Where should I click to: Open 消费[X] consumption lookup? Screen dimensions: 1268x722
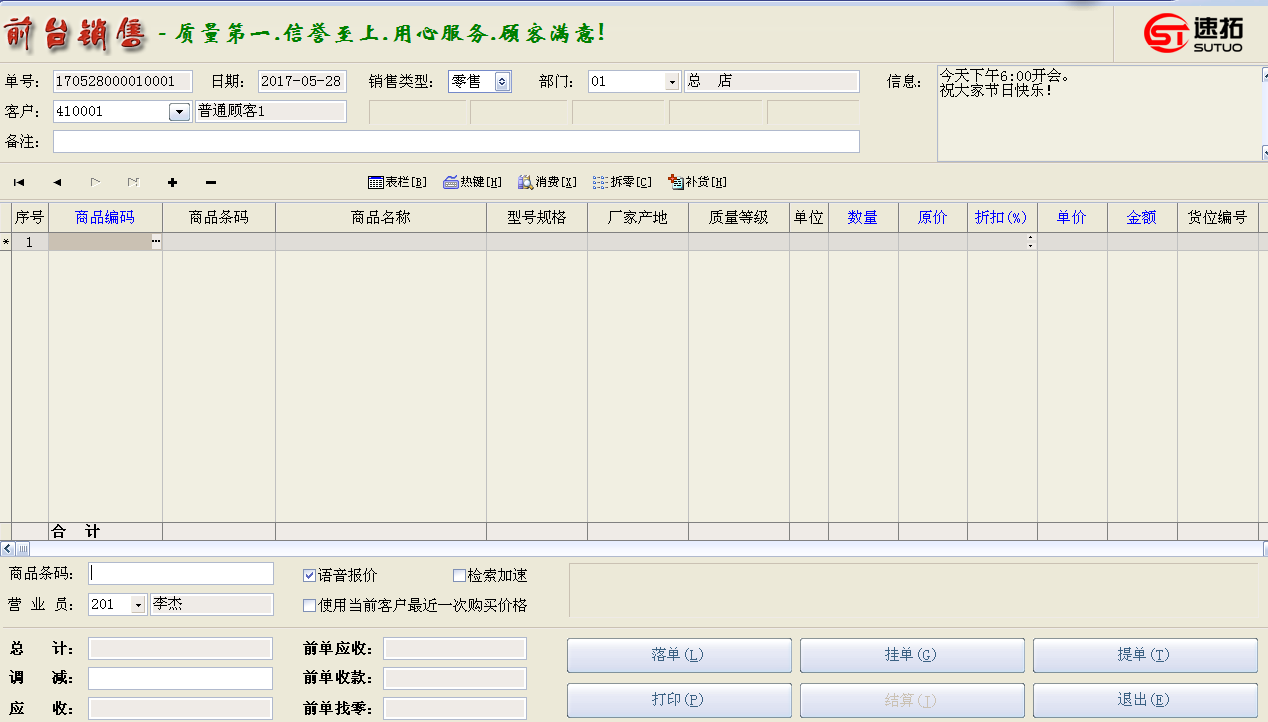(547, 182)
